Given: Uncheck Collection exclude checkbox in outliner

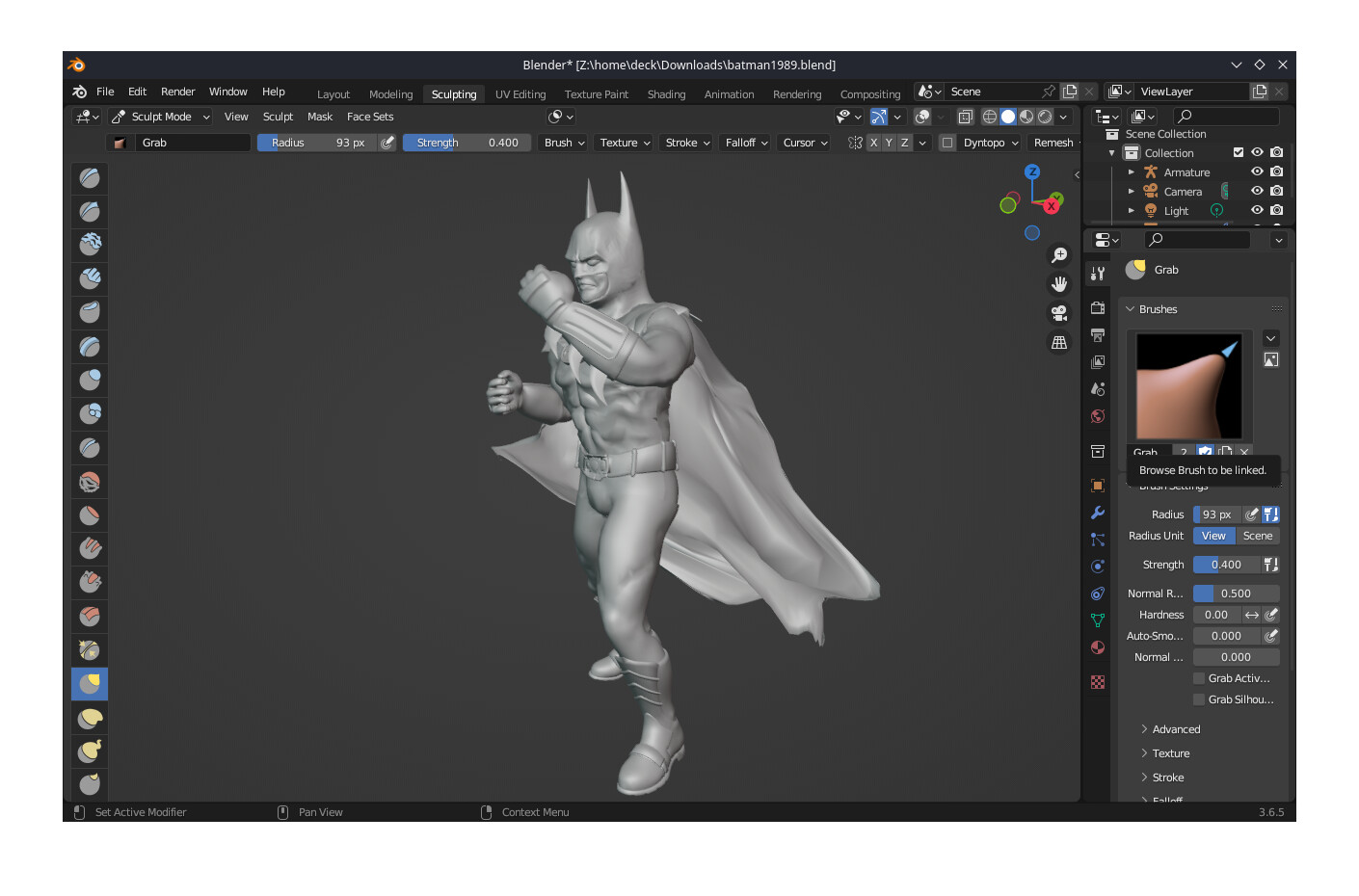Looking at the screenshot, I should [x=1239, y=152].
